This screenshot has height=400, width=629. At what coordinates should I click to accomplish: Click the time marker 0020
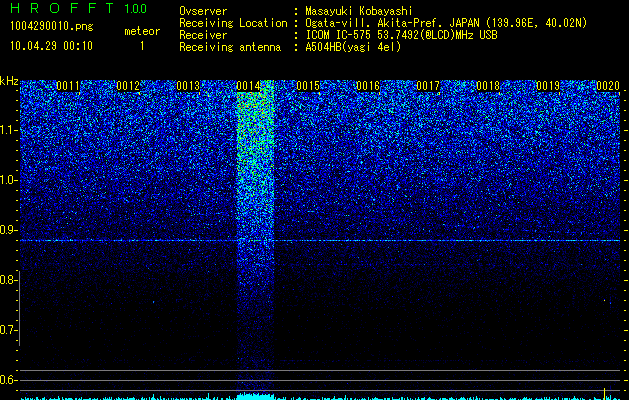(x=608, y=86)
